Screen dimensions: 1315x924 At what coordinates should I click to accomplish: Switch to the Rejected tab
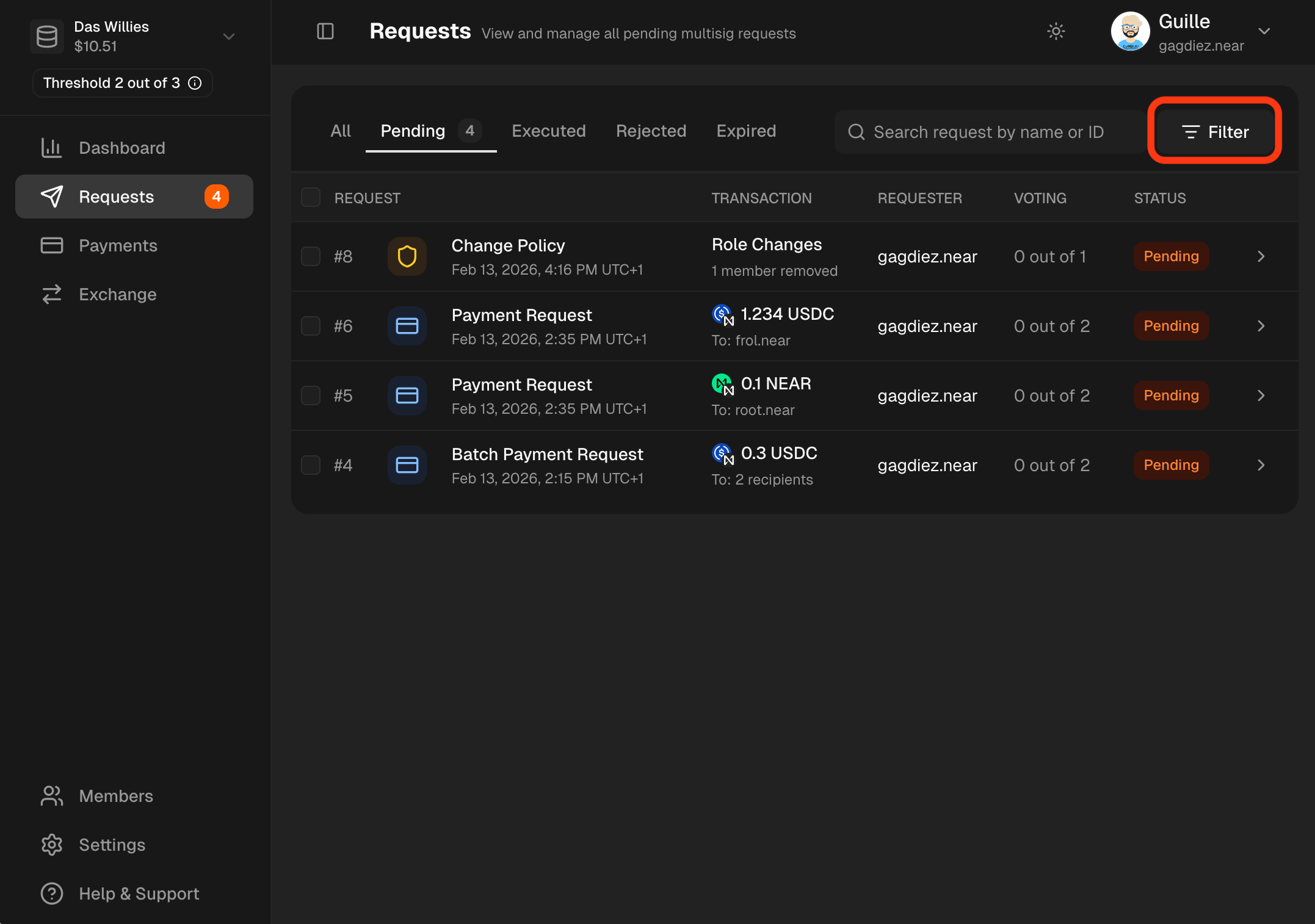[x=651, y=131]
